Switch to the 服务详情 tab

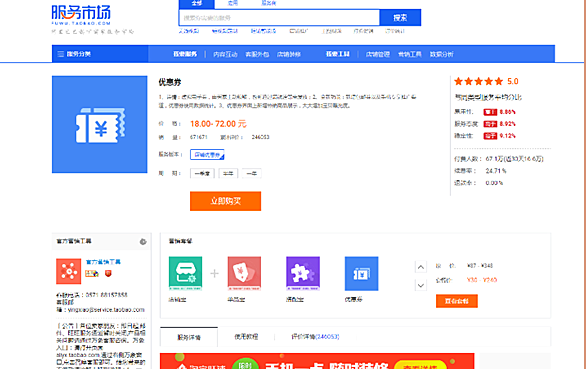(189, 337)
